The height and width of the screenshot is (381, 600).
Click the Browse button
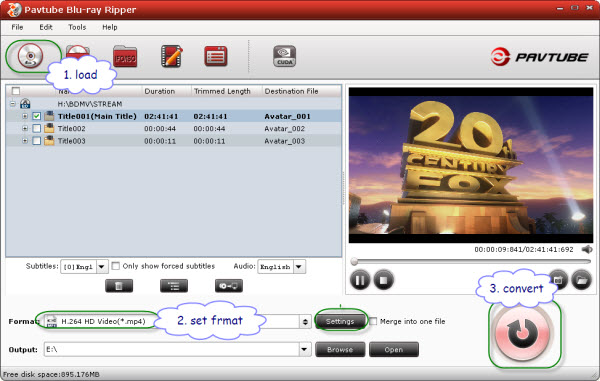point(340,349)
